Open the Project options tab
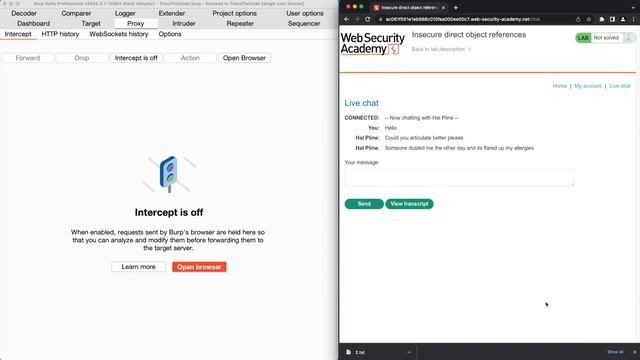640x360 pixels. pos(234,13)
